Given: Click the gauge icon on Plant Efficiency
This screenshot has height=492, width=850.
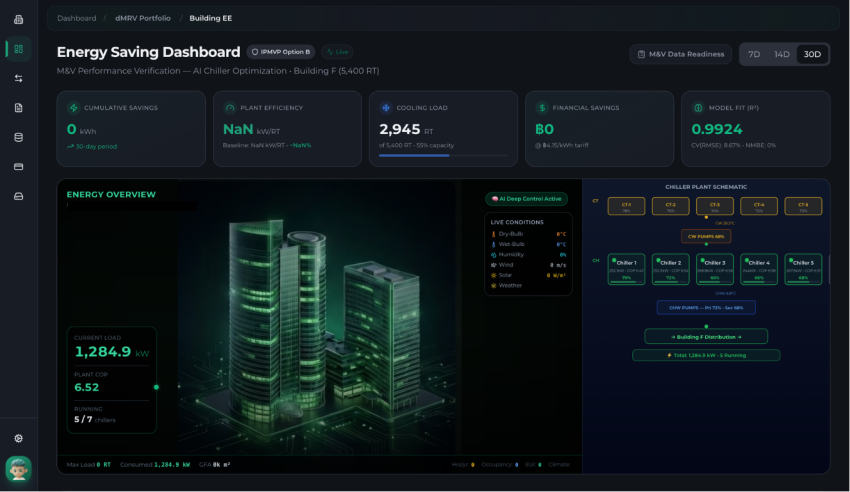Looking at the screenshot, I should click(230, 108).
